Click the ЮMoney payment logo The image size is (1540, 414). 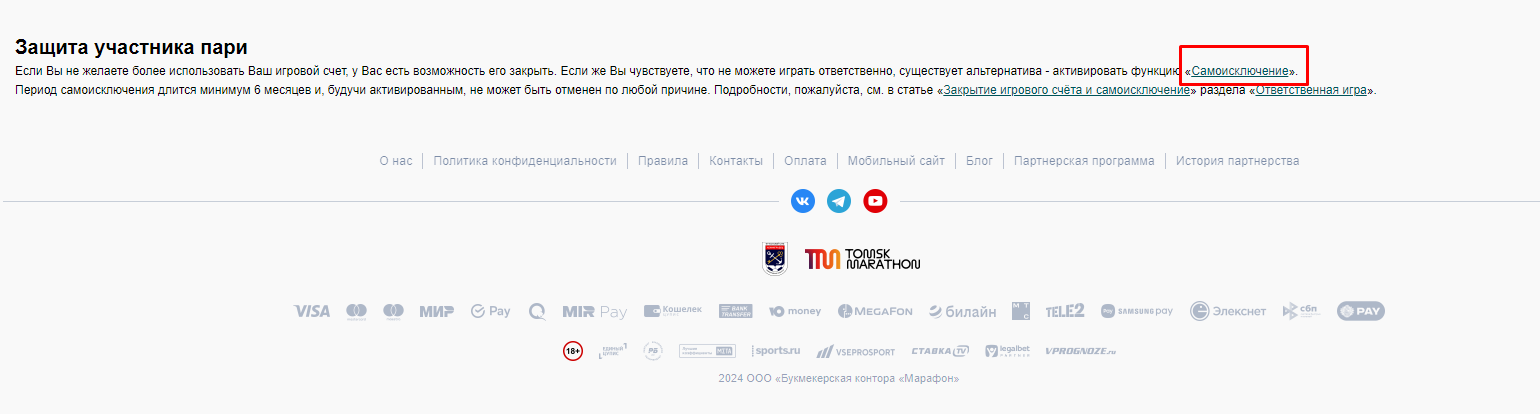coord(795,311)
